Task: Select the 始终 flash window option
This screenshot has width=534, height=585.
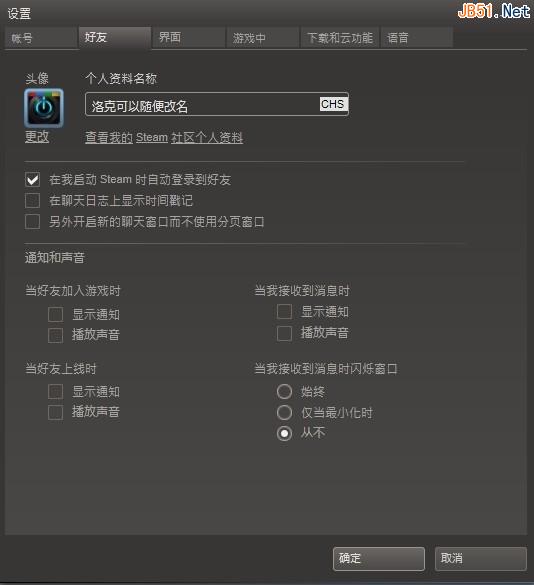Action: click(284, 391)
